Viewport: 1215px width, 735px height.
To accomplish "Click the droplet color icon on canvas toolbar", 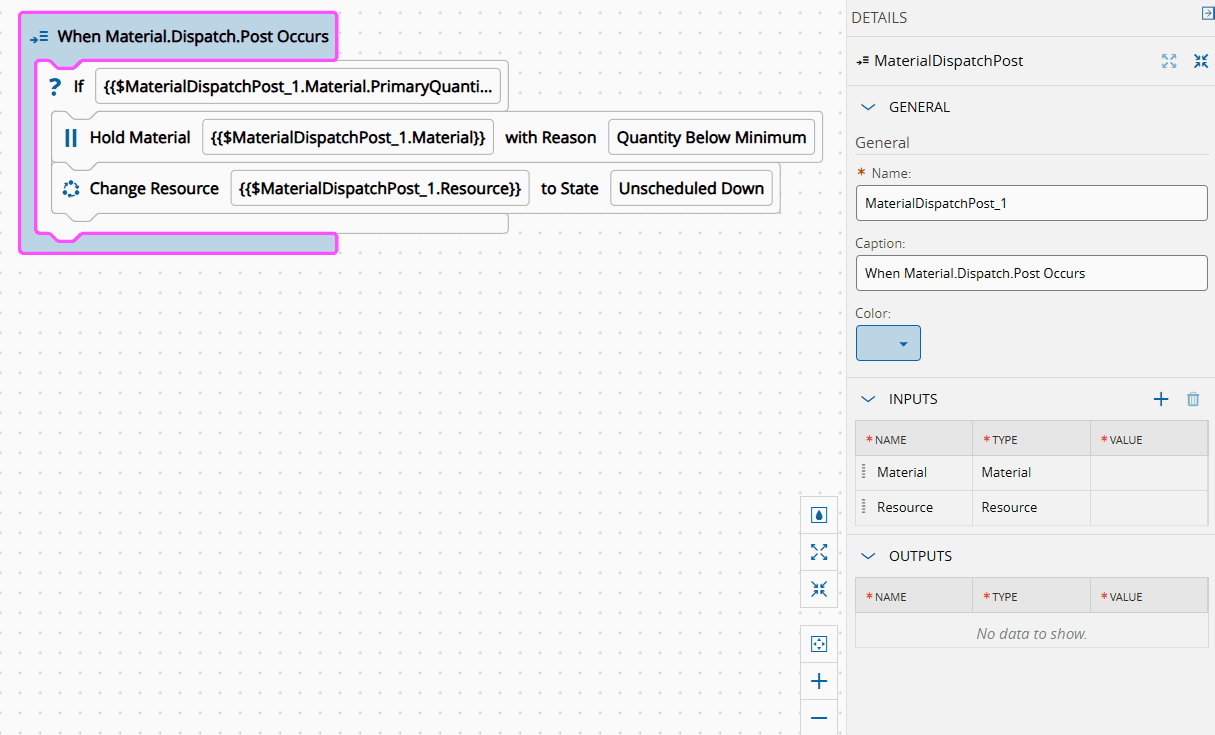I will click(819, 515).
